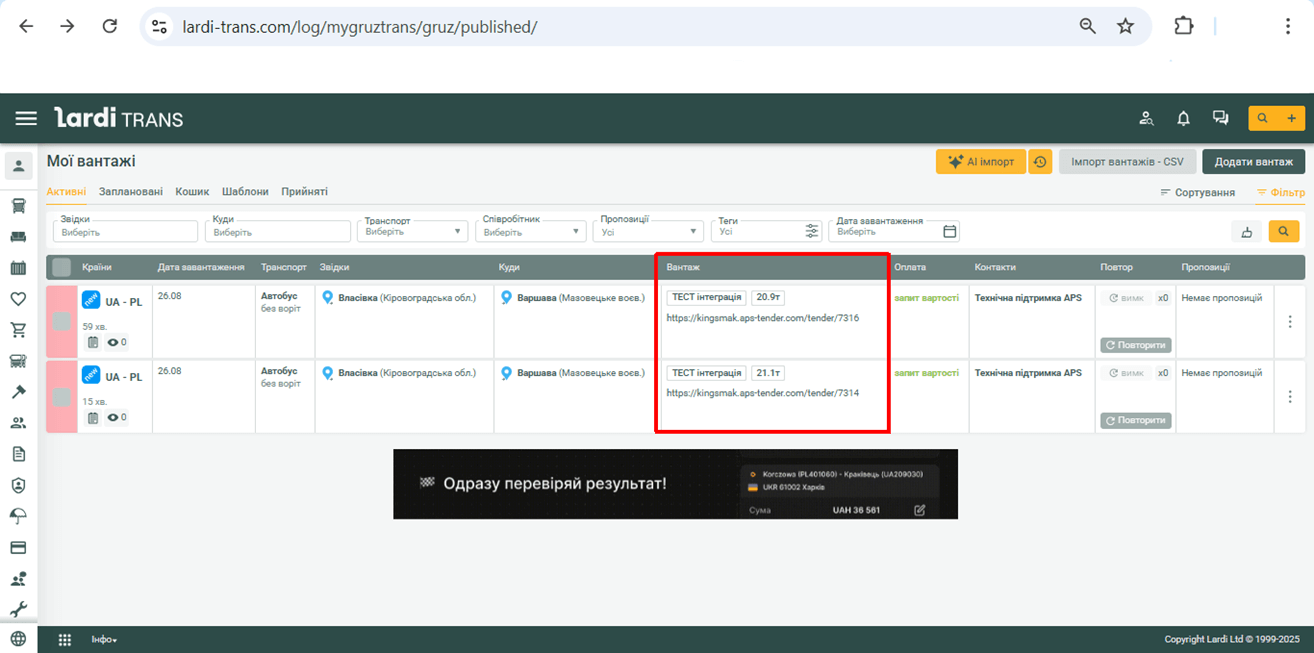
Task: Open the hamburger main menu
Action: [x=26, y=119]
